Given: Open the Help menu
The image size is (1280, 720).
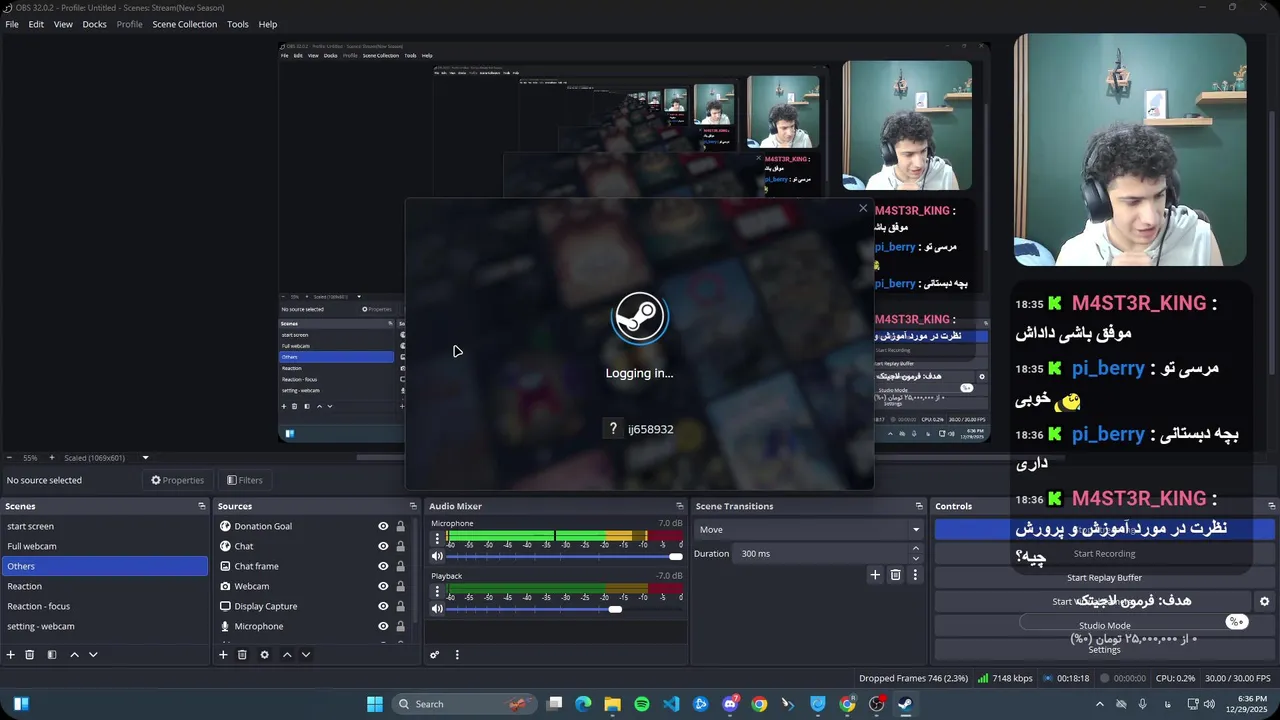Looking at the screenshot, I should point(268,24).
